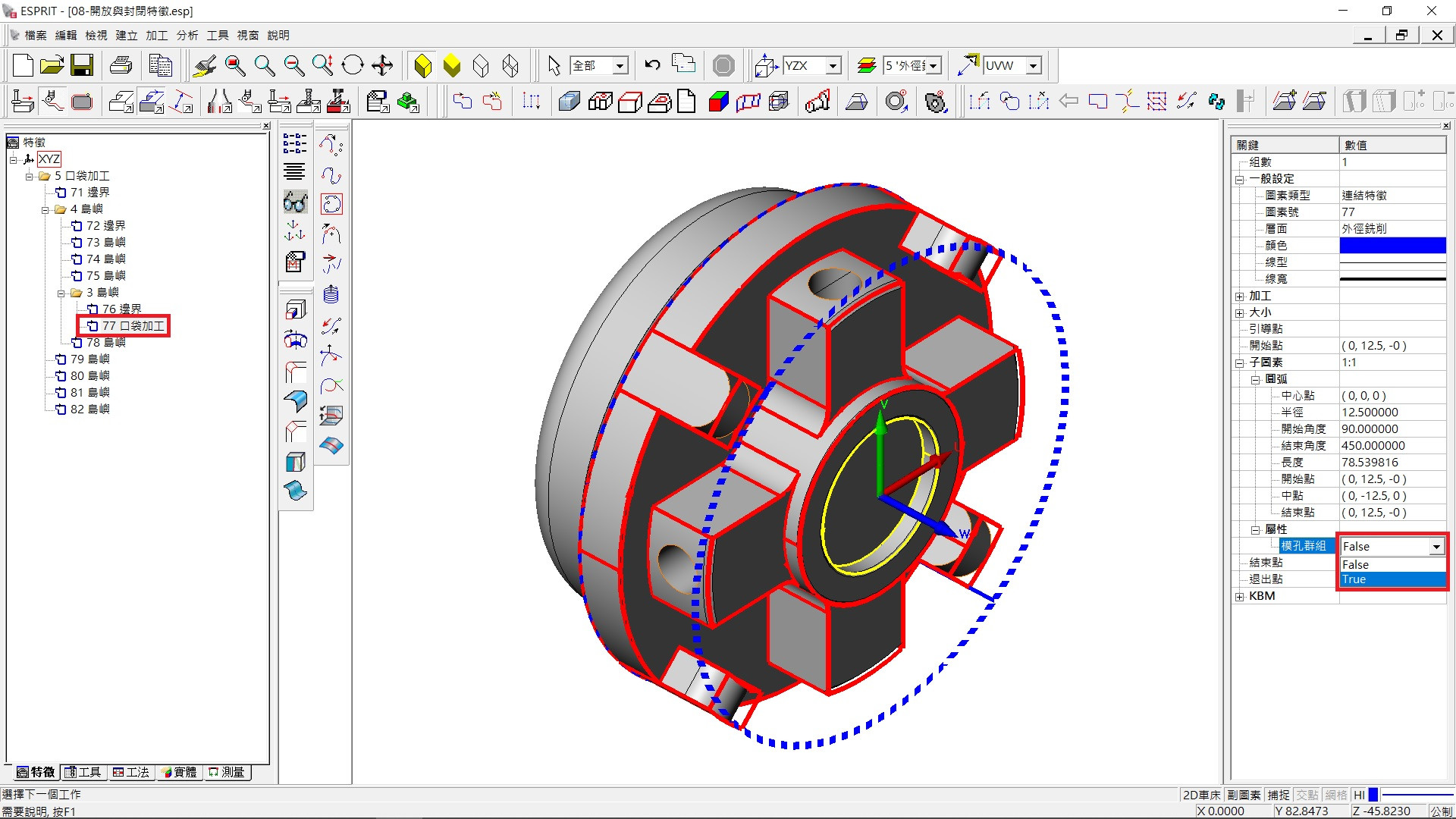Viewport: 1456px width, 819px height.
Task: Toggle 捕捉 snap mode in status bar
Action: pos(1278,795)
